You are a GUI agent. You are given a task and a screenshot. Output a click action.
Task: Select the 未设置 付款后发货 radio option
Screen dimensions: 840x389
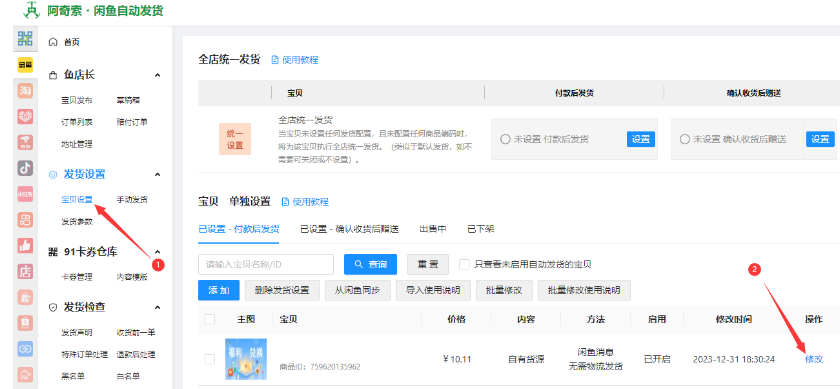505,139
